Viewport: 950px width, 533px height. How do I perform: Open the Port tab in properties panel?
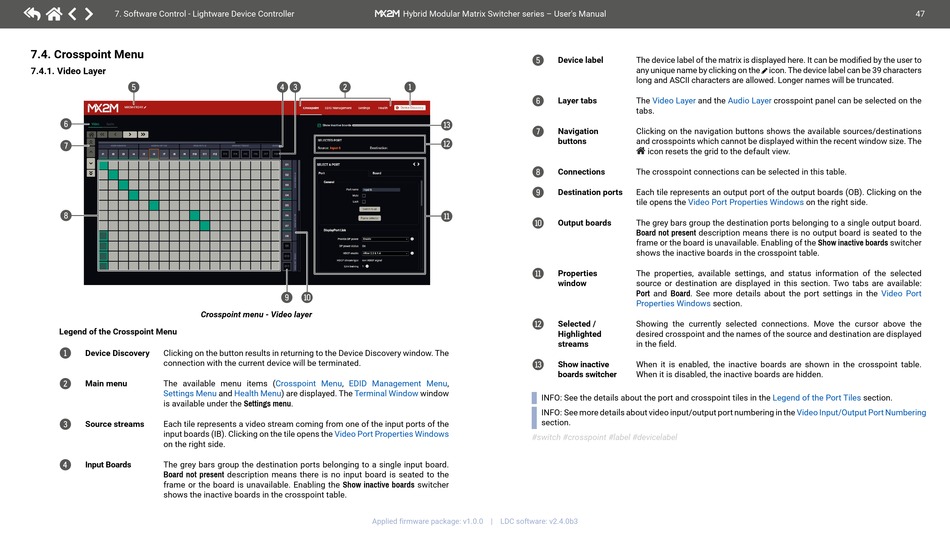(322, 173)
